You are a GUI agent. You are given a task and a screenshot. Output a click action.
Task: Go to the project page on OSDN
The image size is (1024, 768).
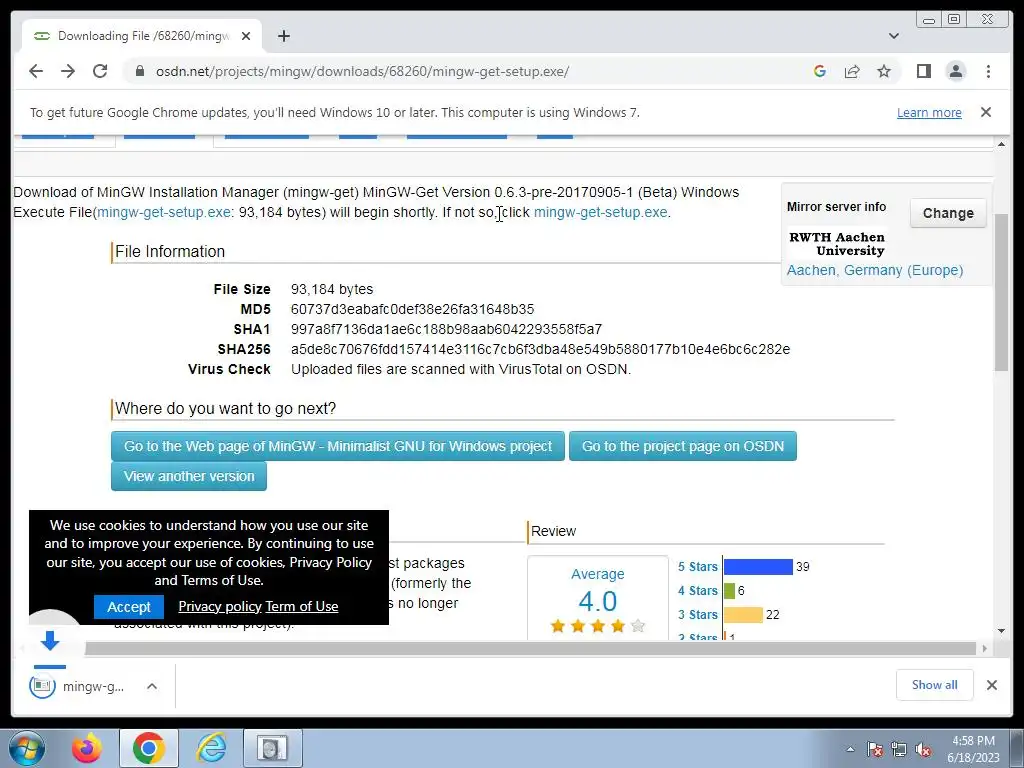(x=682, y=446)
